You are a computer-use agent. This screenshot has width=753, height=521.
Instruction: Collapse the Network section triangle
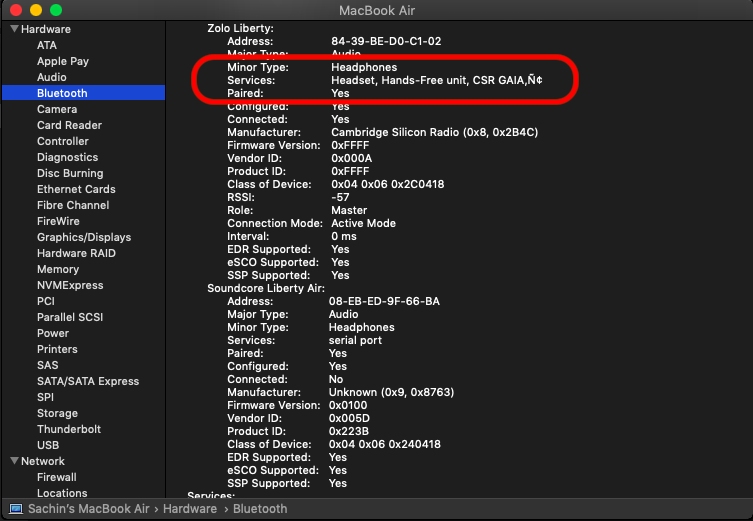tap(14, 461)
